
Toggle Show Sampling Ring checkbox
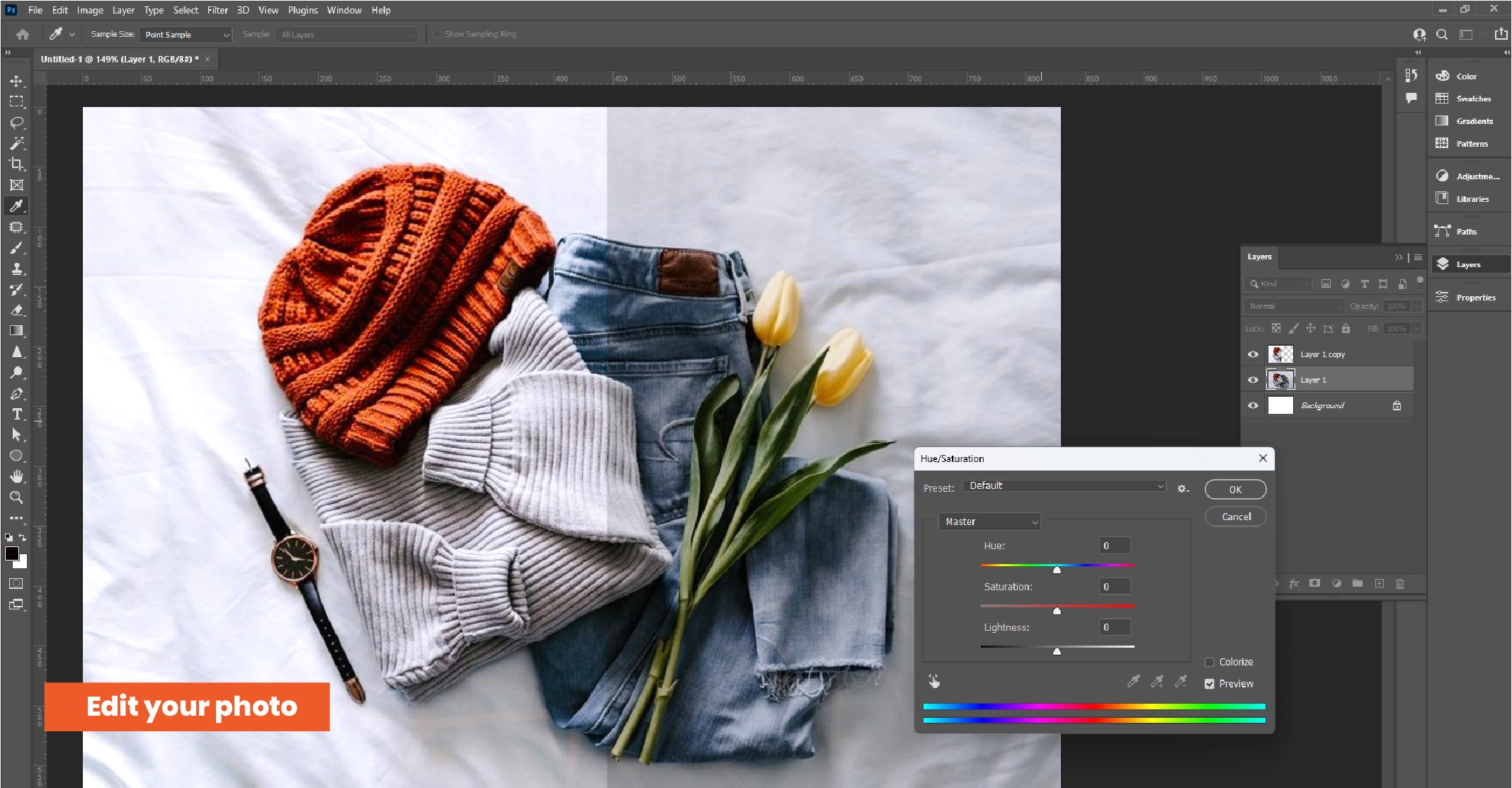click(437, 34)
